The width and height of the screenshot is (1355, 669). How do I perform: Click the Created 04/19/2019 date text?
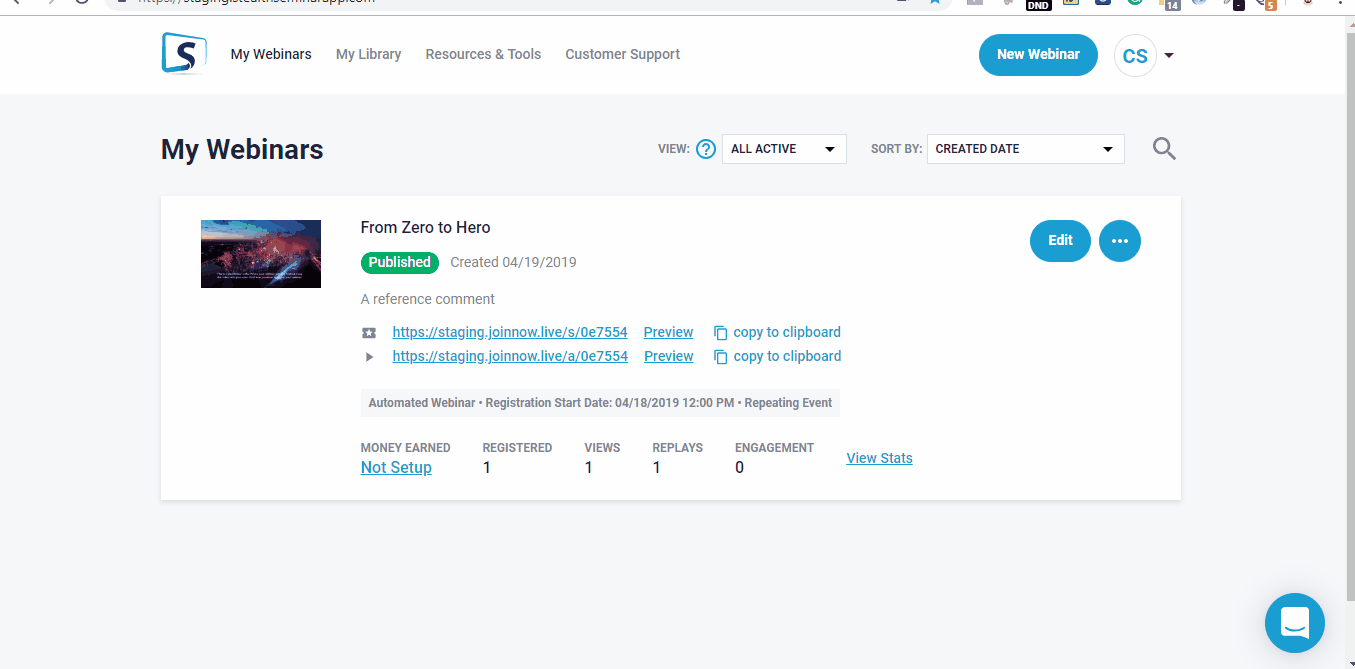click(x=513, y=262)
